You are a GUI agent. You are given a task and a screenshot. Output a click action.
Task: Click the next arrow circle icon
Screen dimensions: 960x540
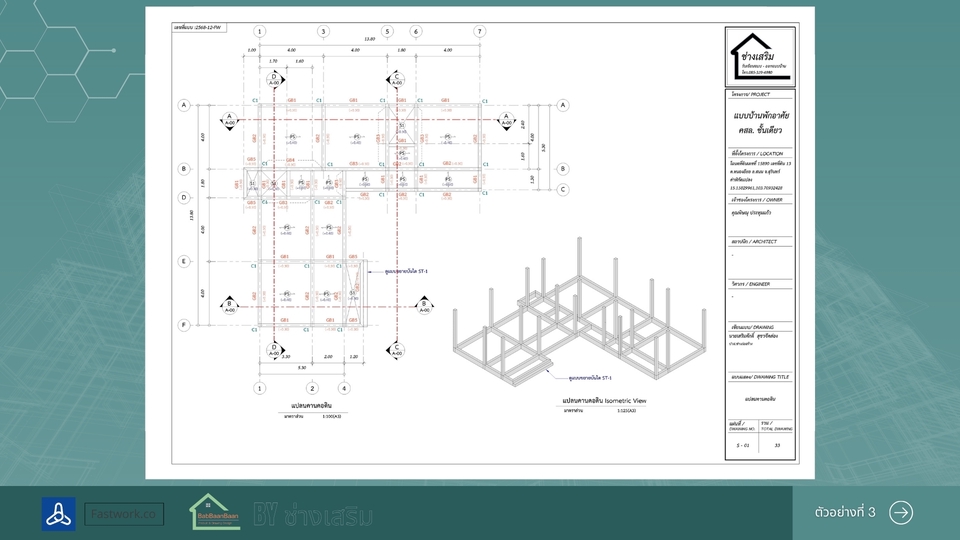(x=901, y=512)
